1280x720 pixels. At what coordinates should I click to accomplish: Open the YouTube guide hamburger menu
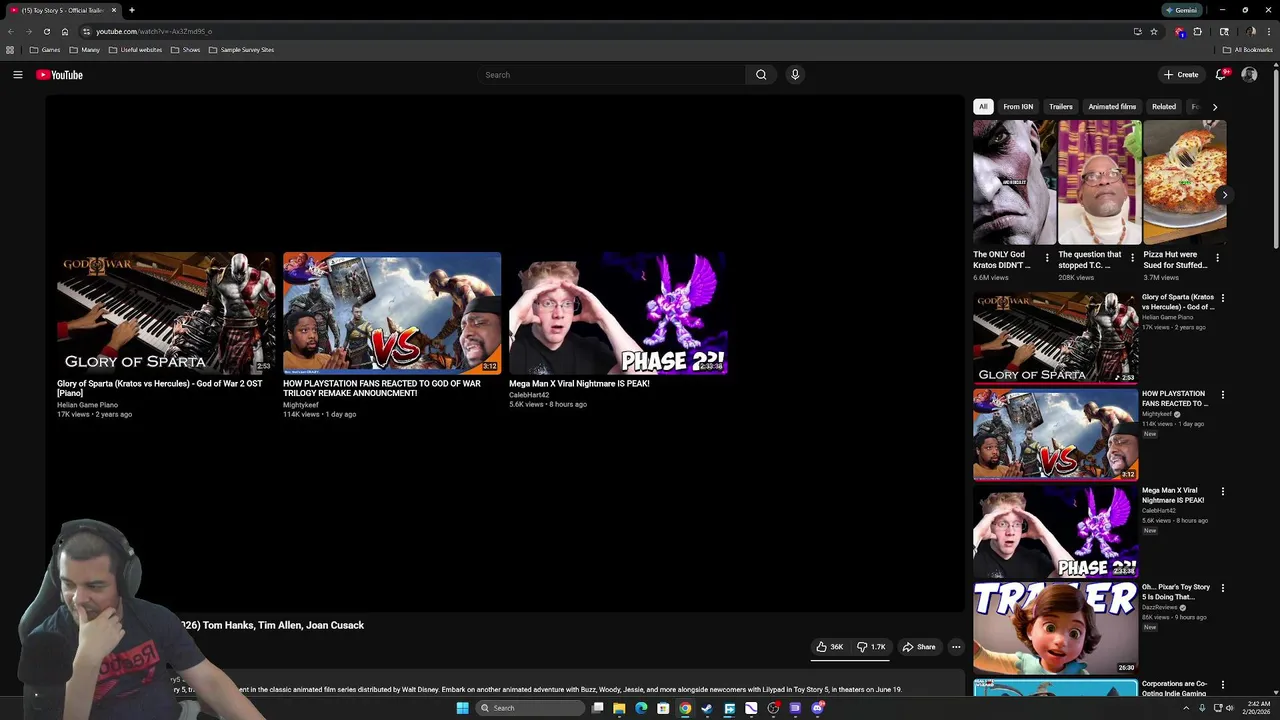click(18, 75)
